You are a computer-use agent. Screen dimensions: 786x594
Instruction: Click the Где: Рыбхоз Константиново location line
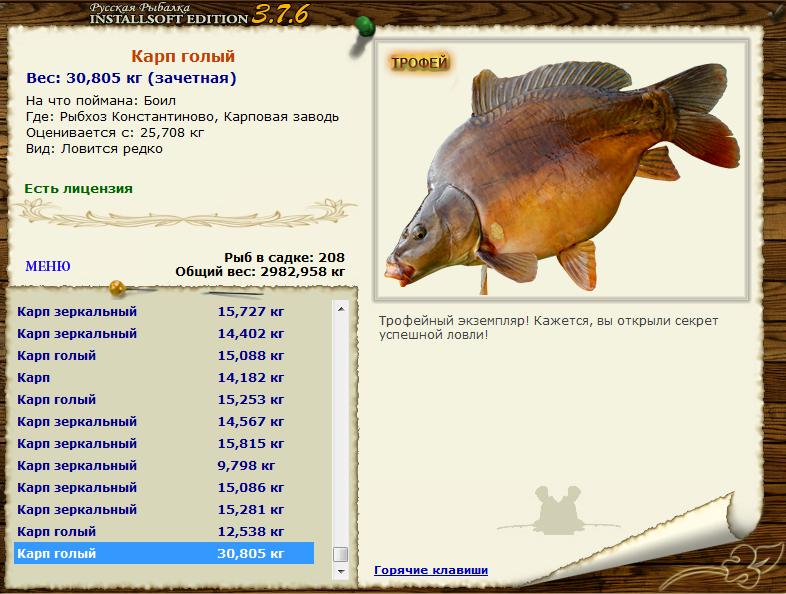[182, 117]
